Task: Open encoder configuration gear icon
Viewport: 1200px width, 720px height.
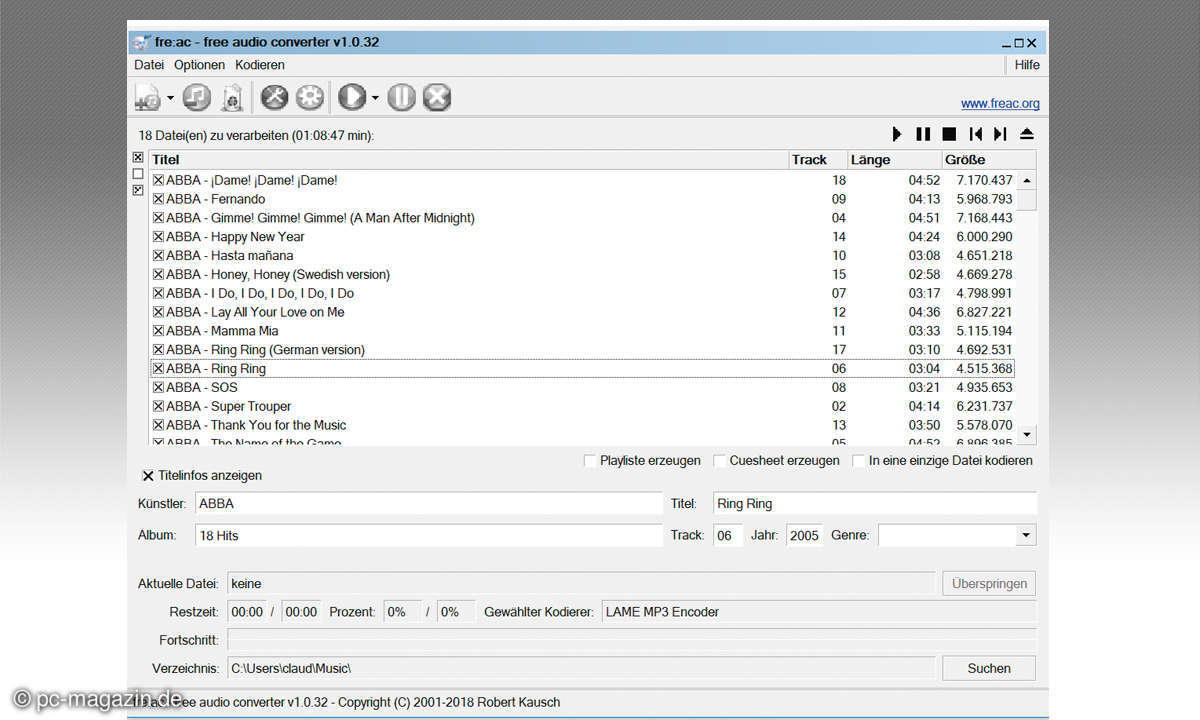Action: click(x=310, y=97)
